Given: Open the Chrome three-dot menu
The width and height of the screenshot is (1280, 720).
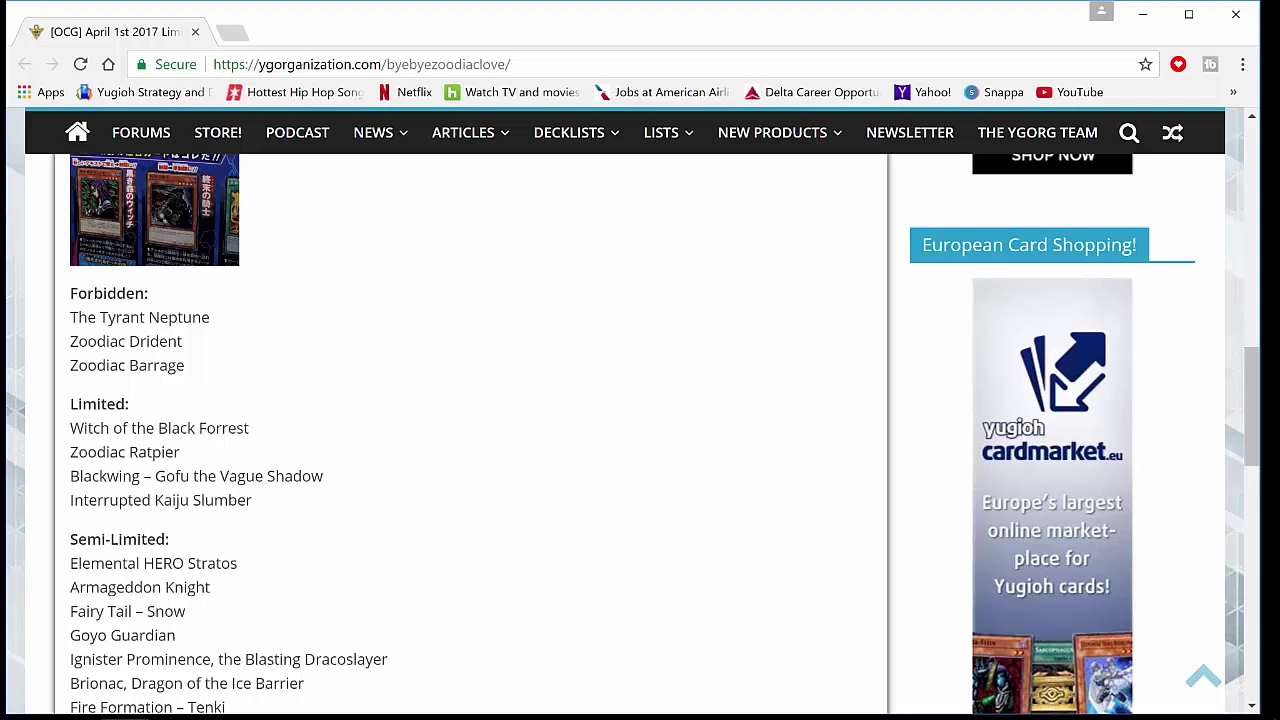Looking at the screenshot, I should click(1242, 64).
